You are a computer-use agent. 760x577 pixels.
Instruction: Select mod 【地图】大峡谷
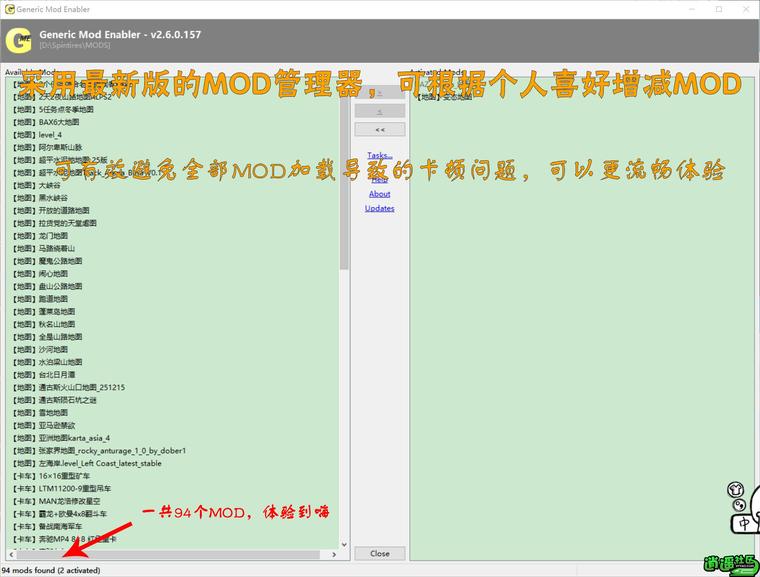[37, 185]
